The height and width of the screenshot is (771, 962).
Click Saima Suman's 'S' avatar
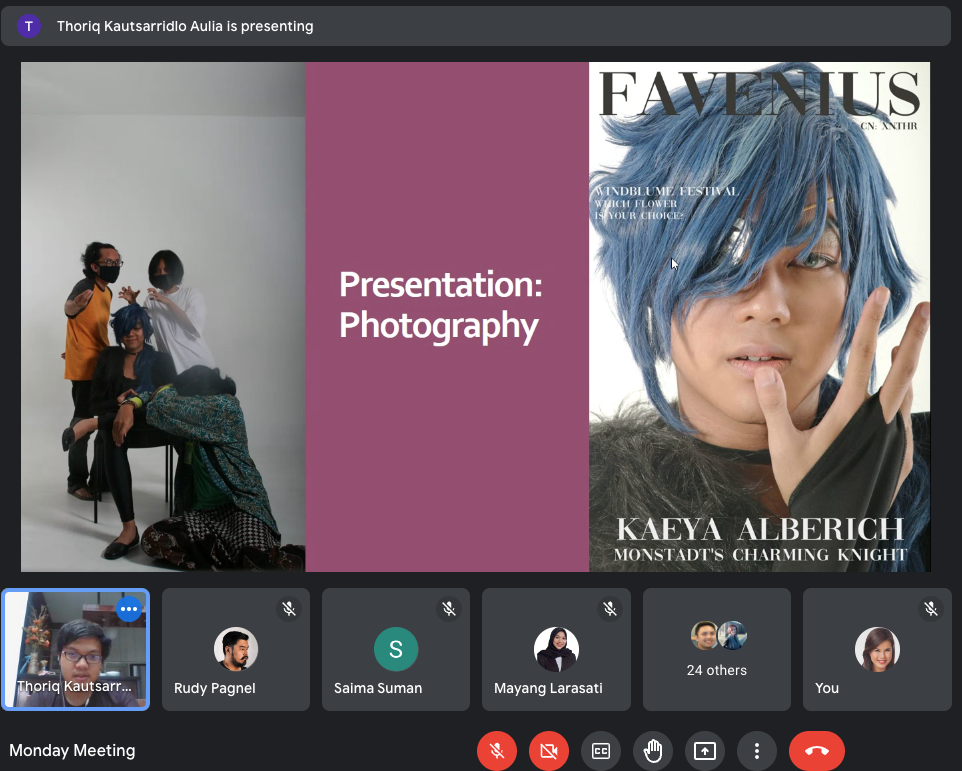click(396, 649)
